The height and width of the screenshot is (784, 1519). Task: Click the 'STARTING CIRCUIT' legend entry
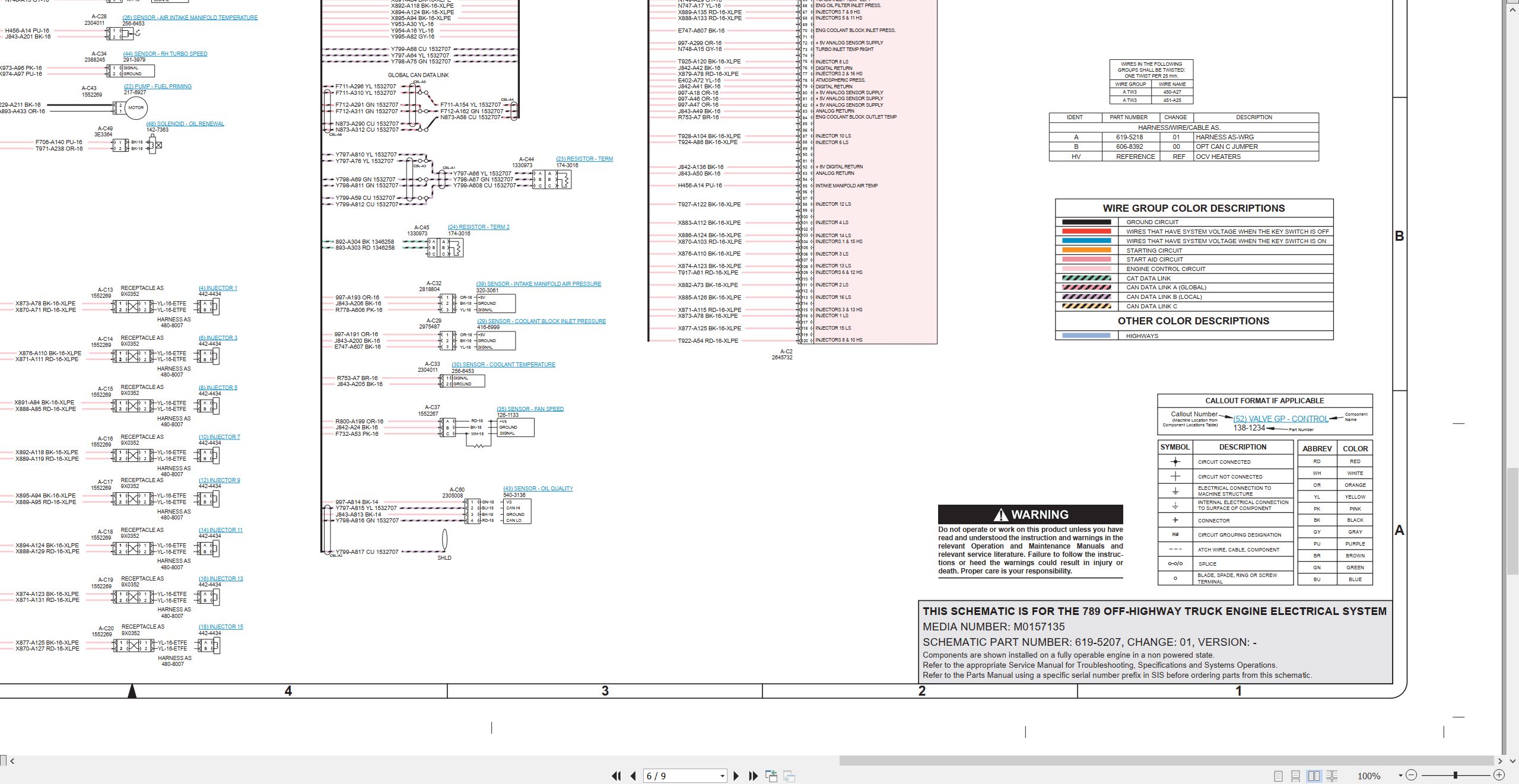1154,250
